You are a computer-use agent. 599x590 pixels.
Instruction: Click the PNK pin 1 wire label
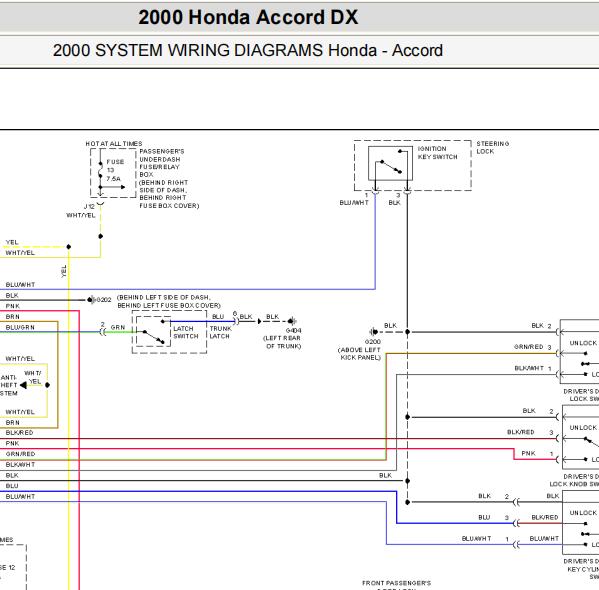528,453
